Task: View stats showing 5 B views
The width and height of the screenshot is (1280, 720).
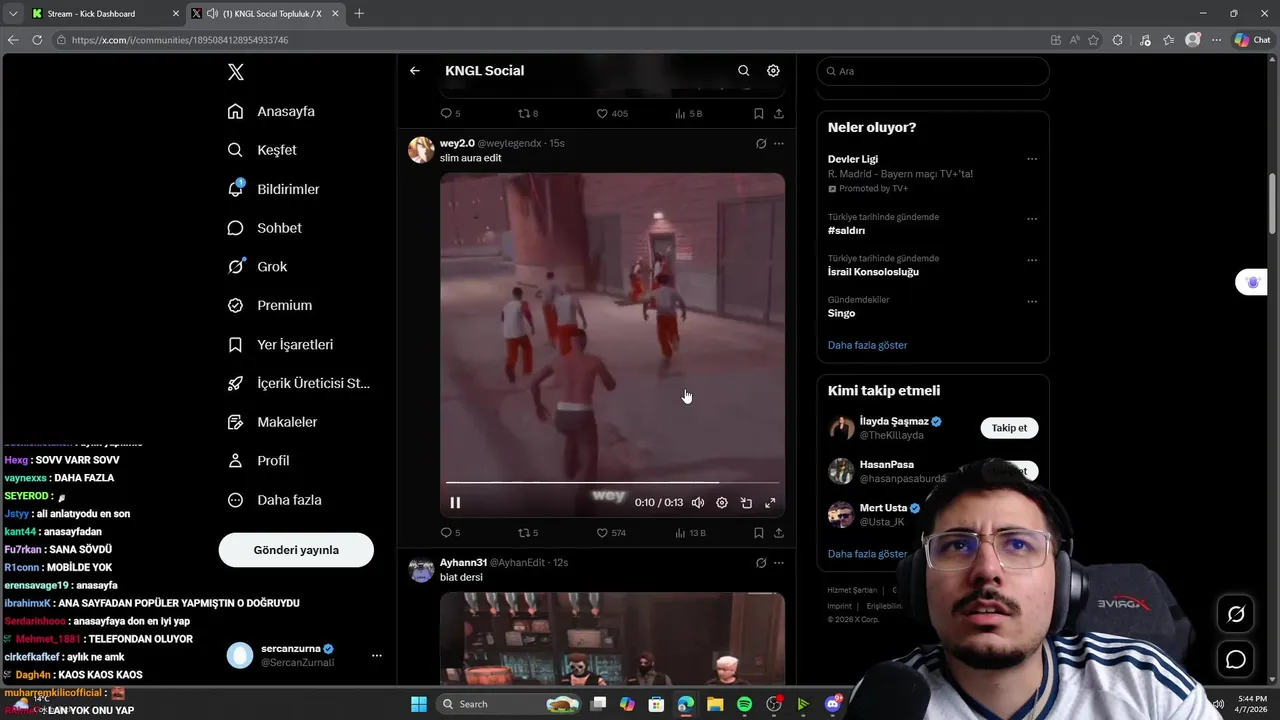Action: point(689,114)
